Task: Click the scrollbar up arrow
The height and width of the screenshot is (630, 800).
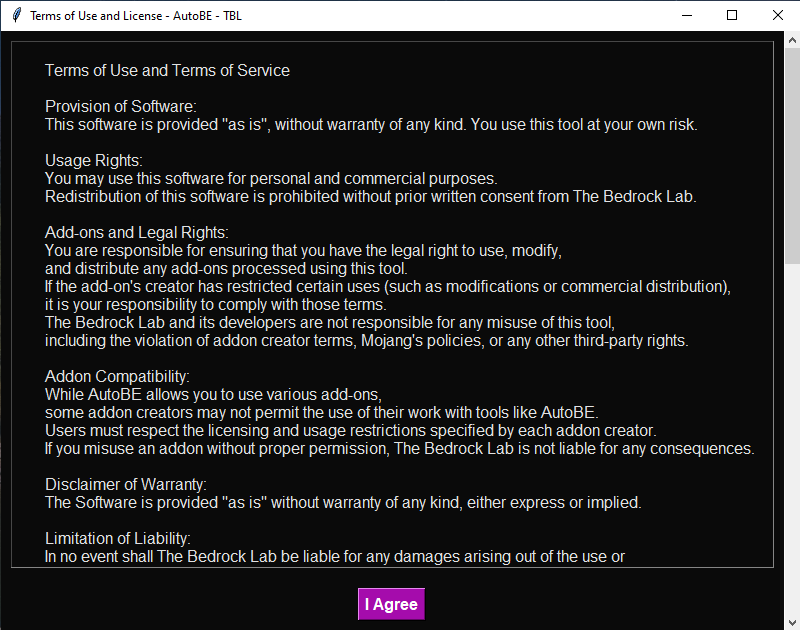Action: coord(792,40)
